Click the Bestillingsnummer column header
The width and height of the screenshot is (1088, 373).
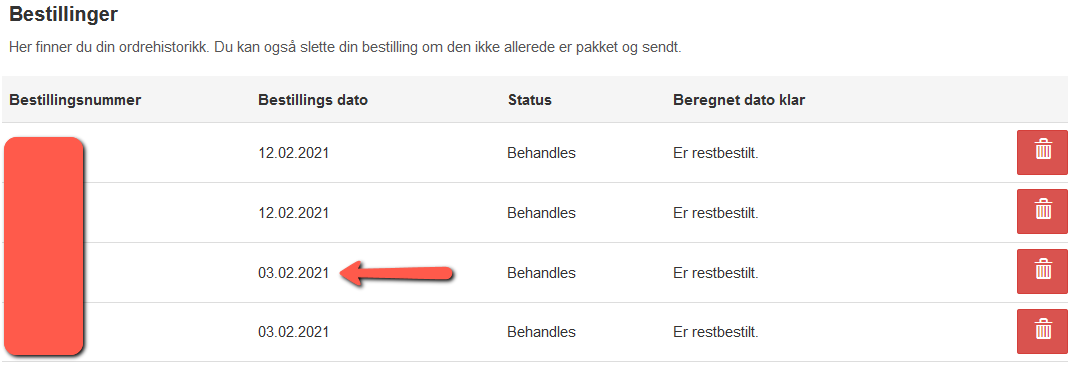point(75,100)
